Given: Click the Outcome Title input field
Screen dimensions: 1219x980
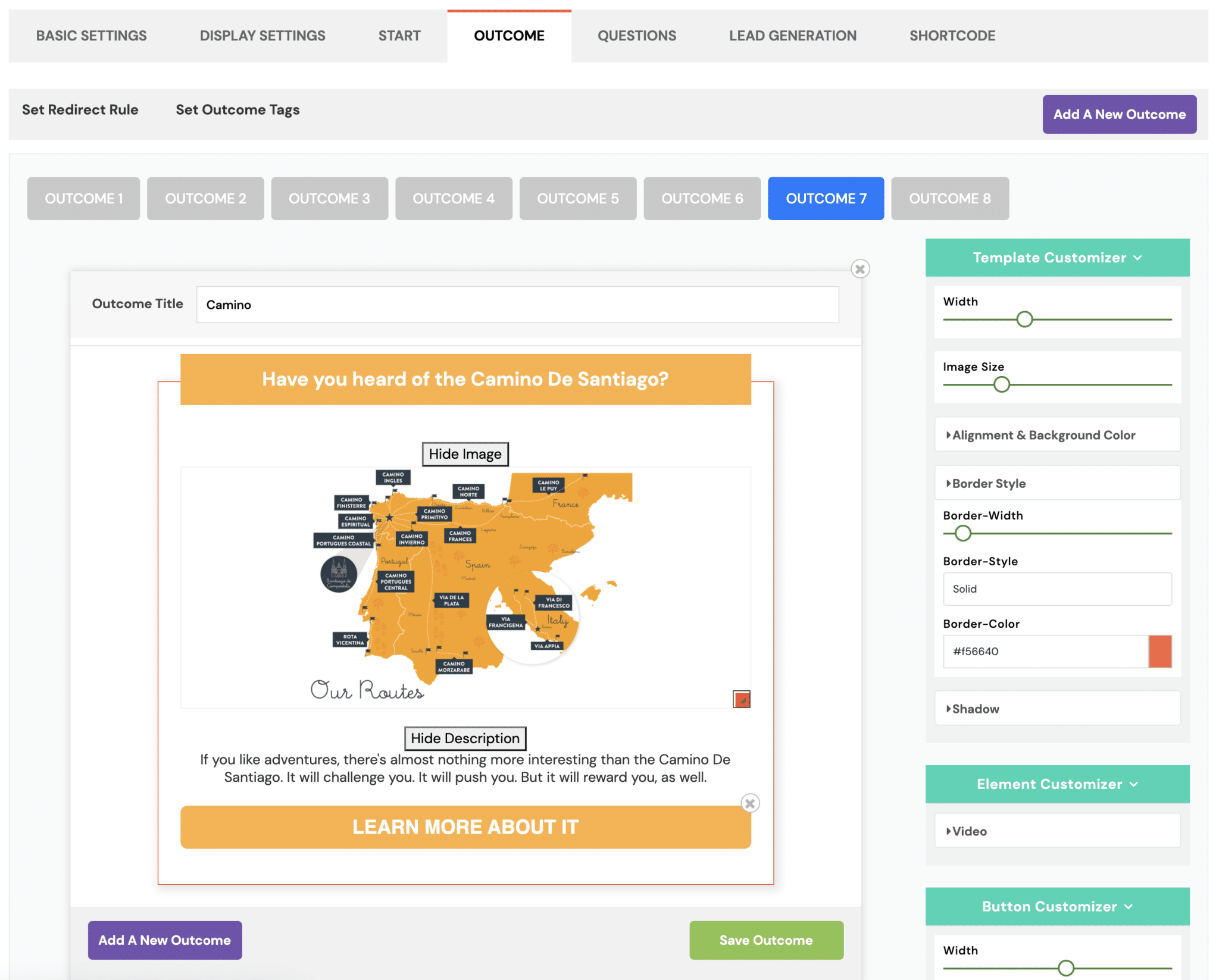Looking at the screenshot, I should (x=517, y=305).
